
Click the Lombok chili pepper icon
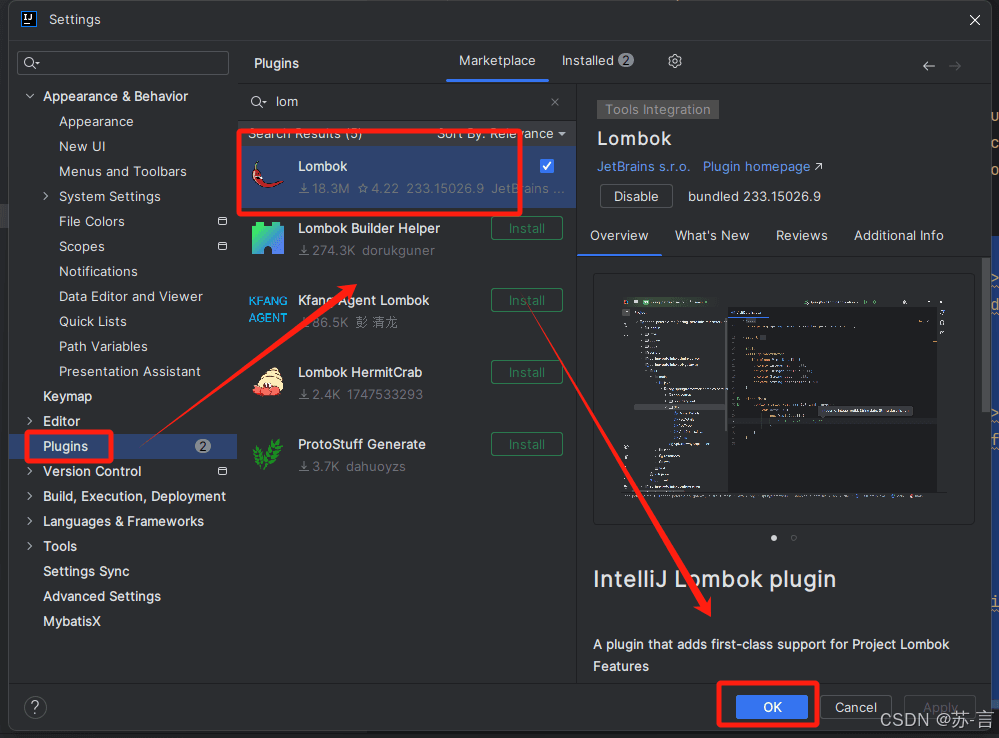(x=268, y=175)
